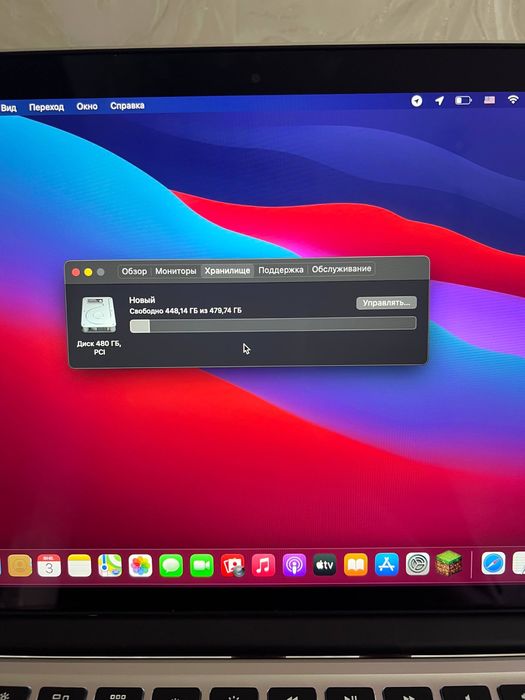Click the hard disk drive icon
The width and height of the screenshot is (525, 700).
tap(99, 314)
